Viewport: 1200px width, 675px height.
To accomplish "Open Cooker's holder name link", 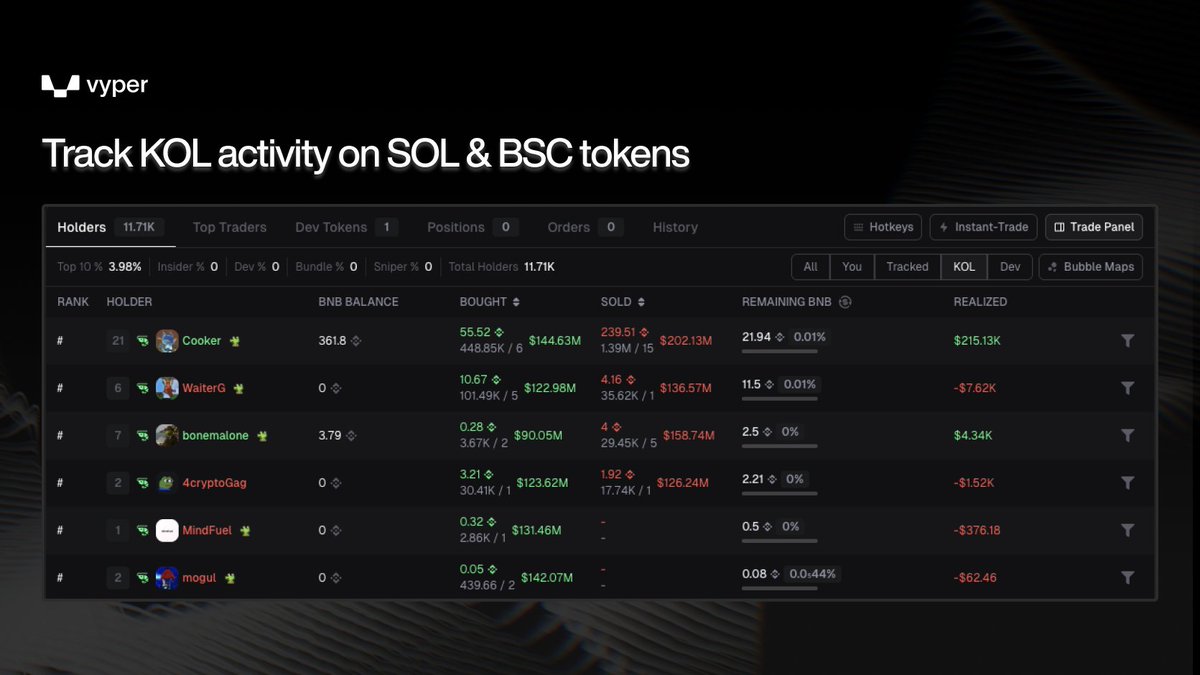I will coord(202,341).
